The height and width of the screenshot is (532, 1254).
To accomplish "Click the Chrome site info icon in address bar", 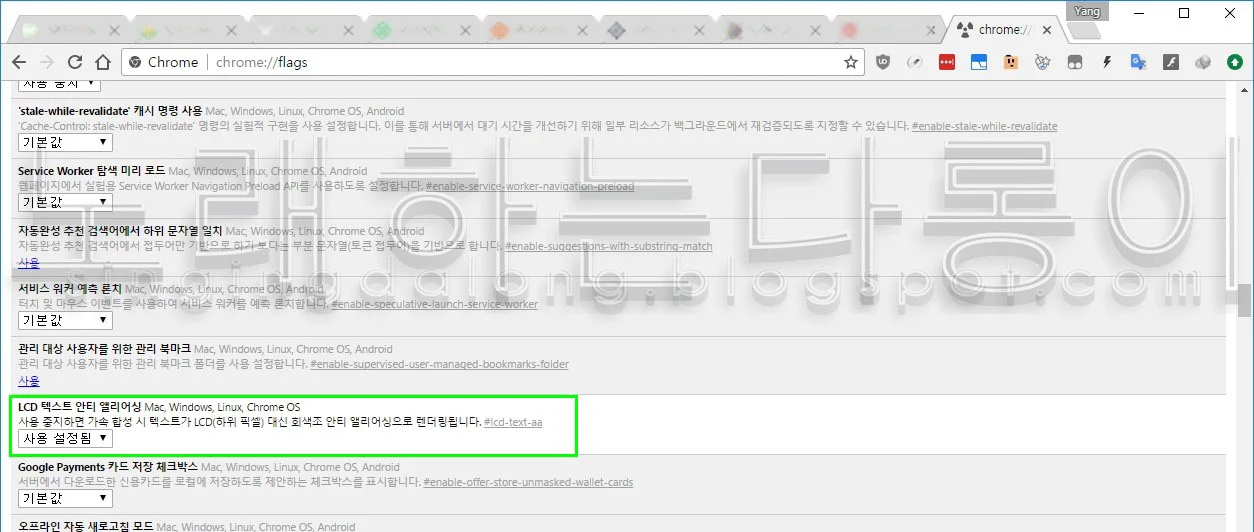I will (136, 62).
